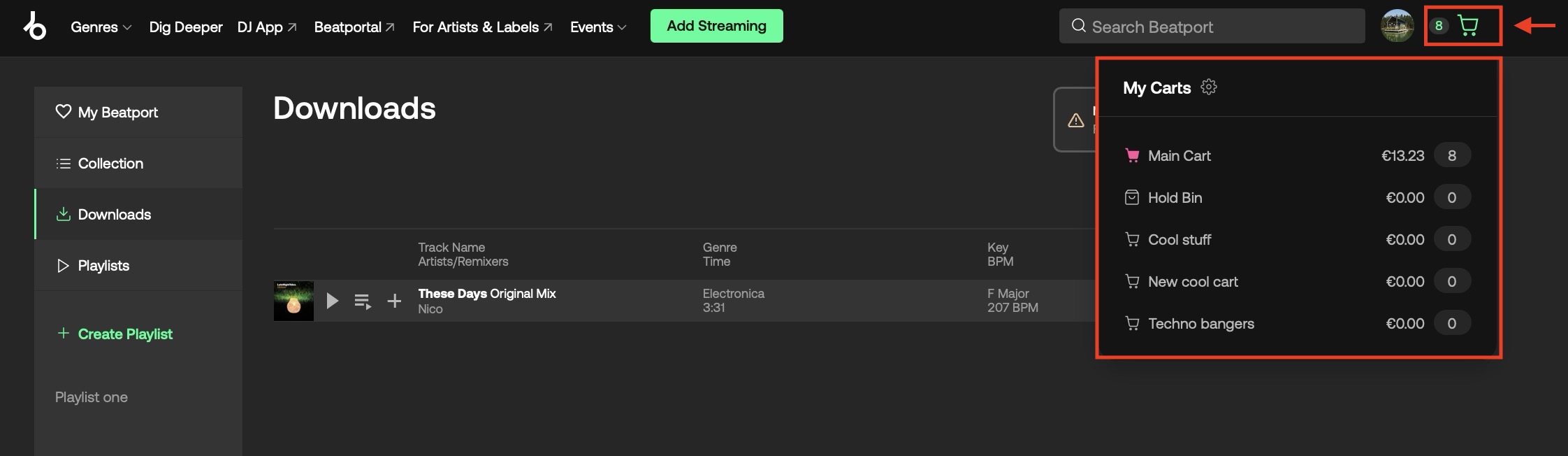The image size is (1568, 456).
Task: Click the Electronica genre text
Action: click(x=734, y=293)
